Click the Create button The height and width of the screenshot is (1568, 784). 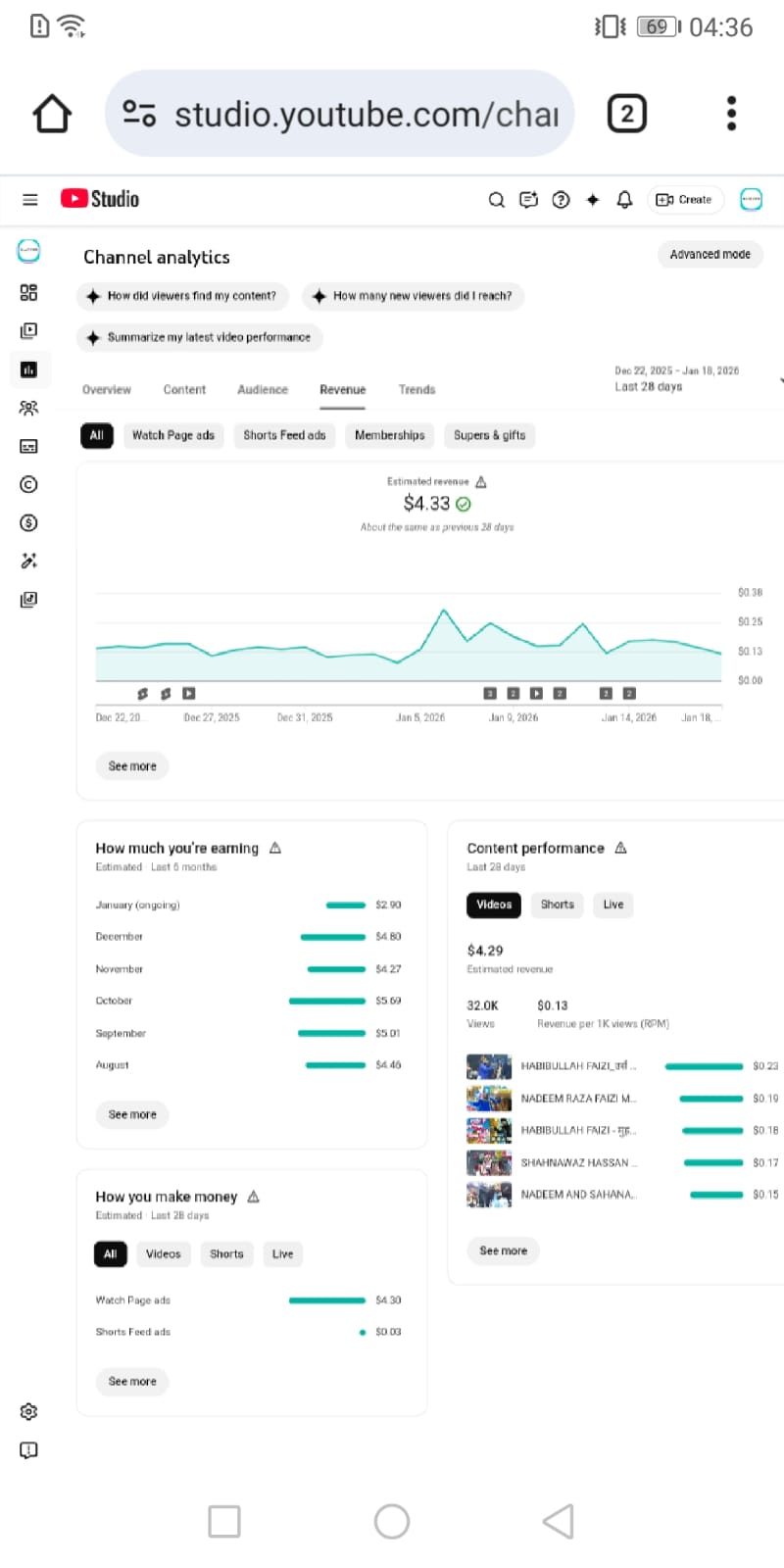click(684, 200)
